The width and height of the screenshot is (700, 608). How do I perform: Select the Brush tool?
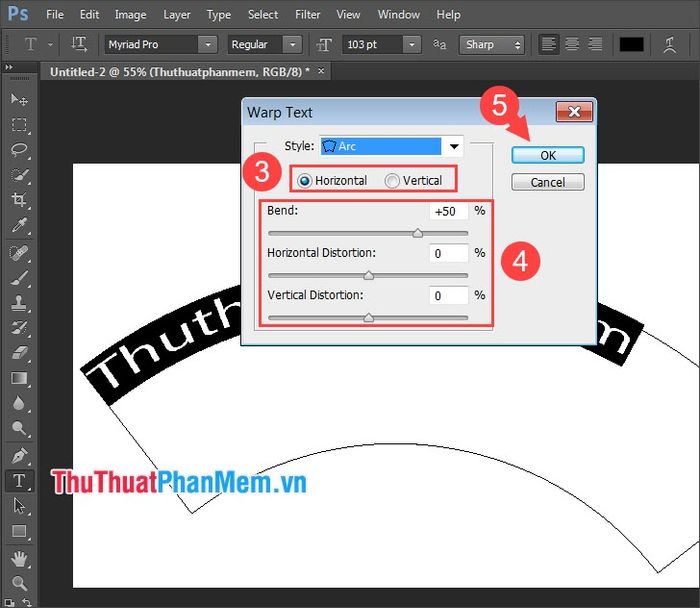(19, 278)
